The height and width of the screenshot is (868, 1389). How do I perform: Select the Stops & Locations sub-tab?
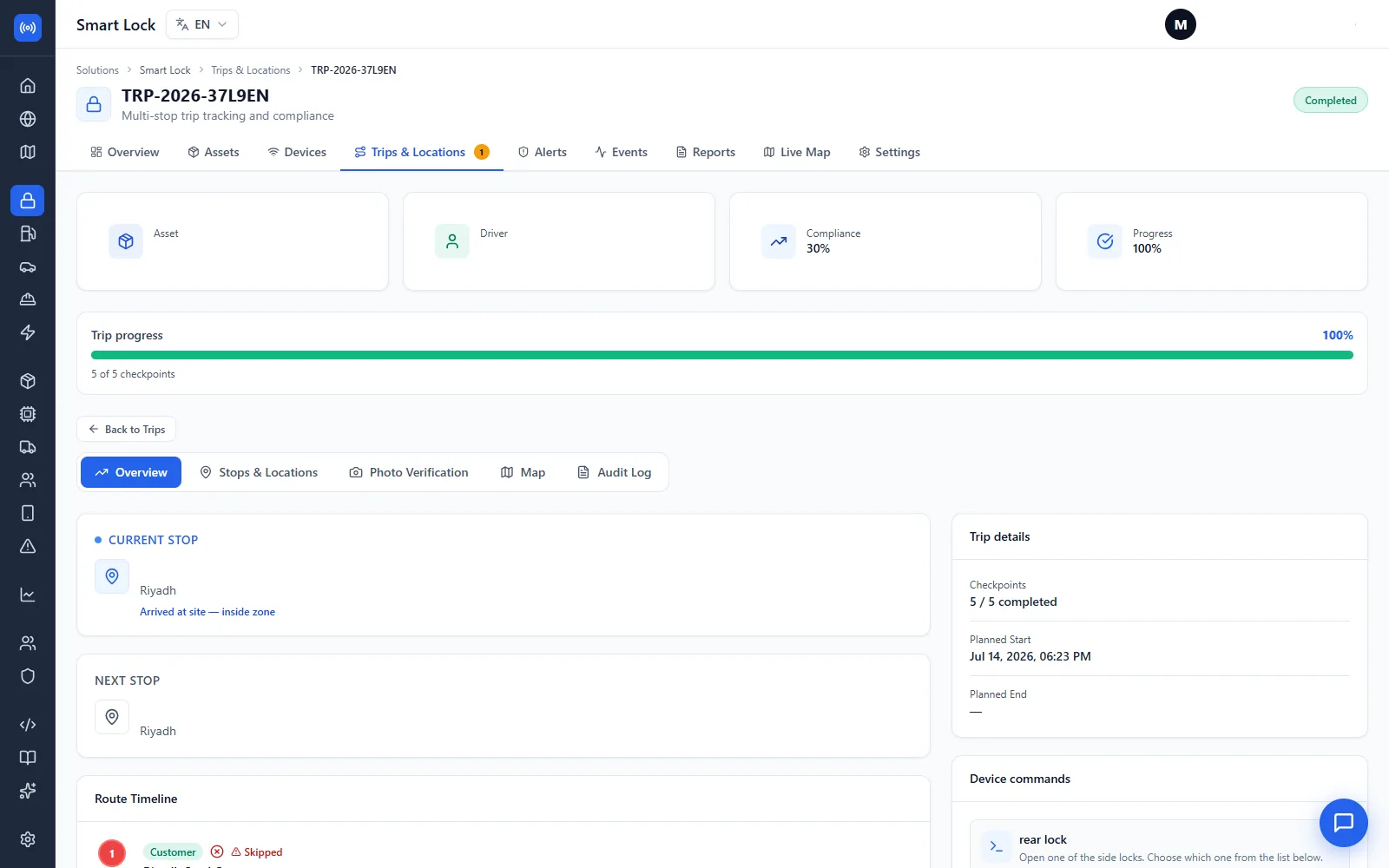point(259,472)
